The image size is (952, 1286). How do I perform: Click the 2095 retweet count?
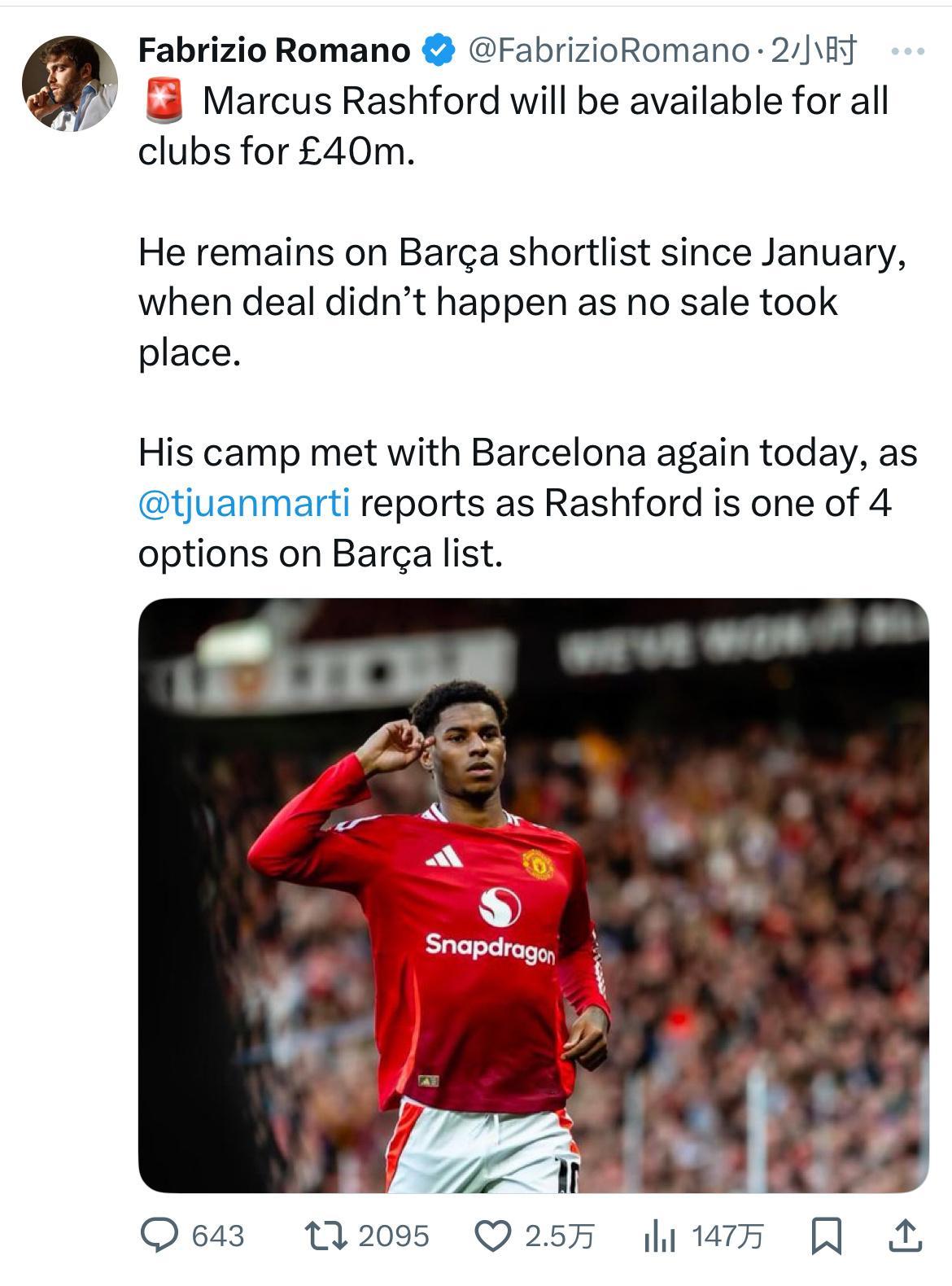[393, 1236]
